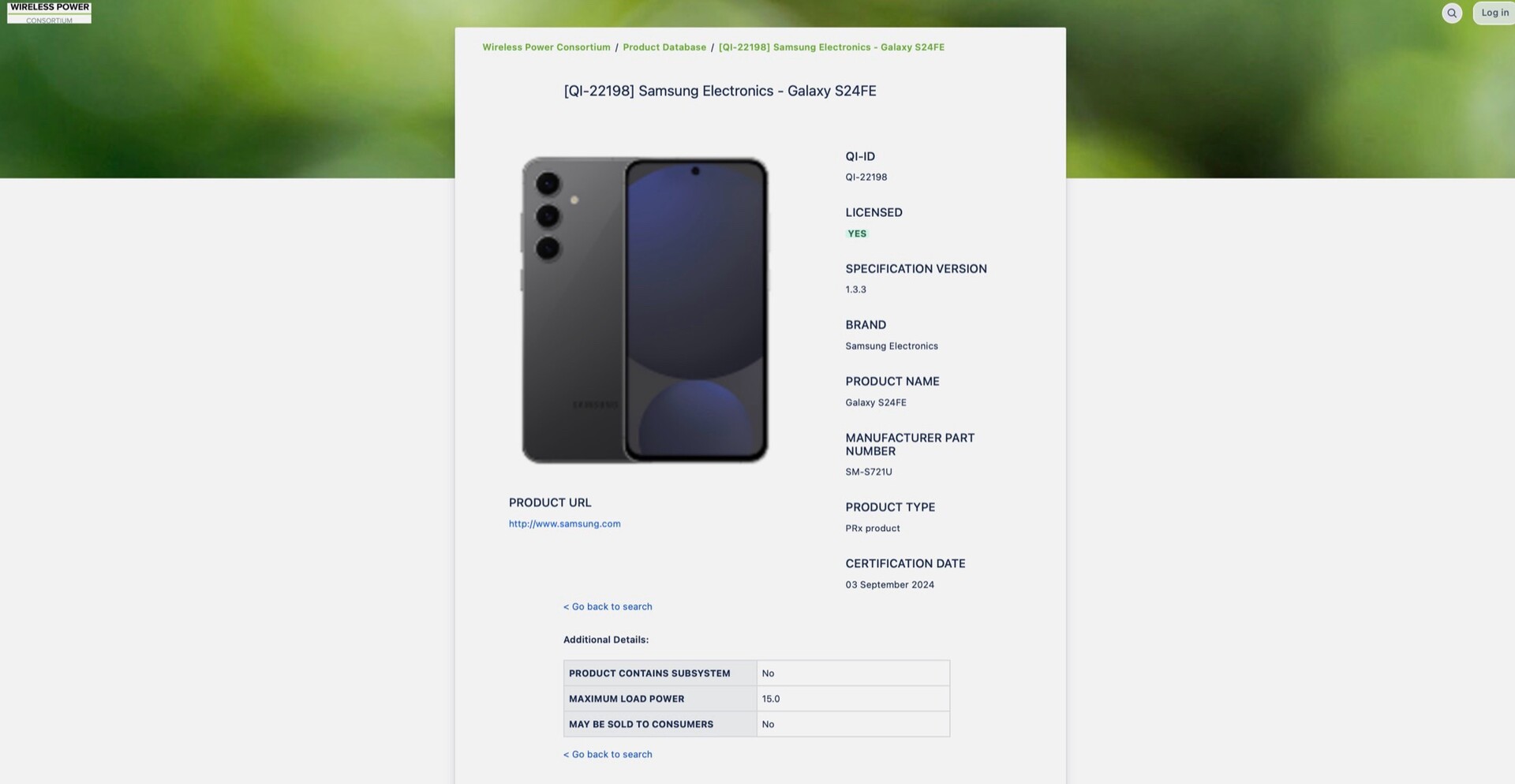Click the search magnifier icon
The height and width of the screenshot is (784, 1515).
point(1452,13)
